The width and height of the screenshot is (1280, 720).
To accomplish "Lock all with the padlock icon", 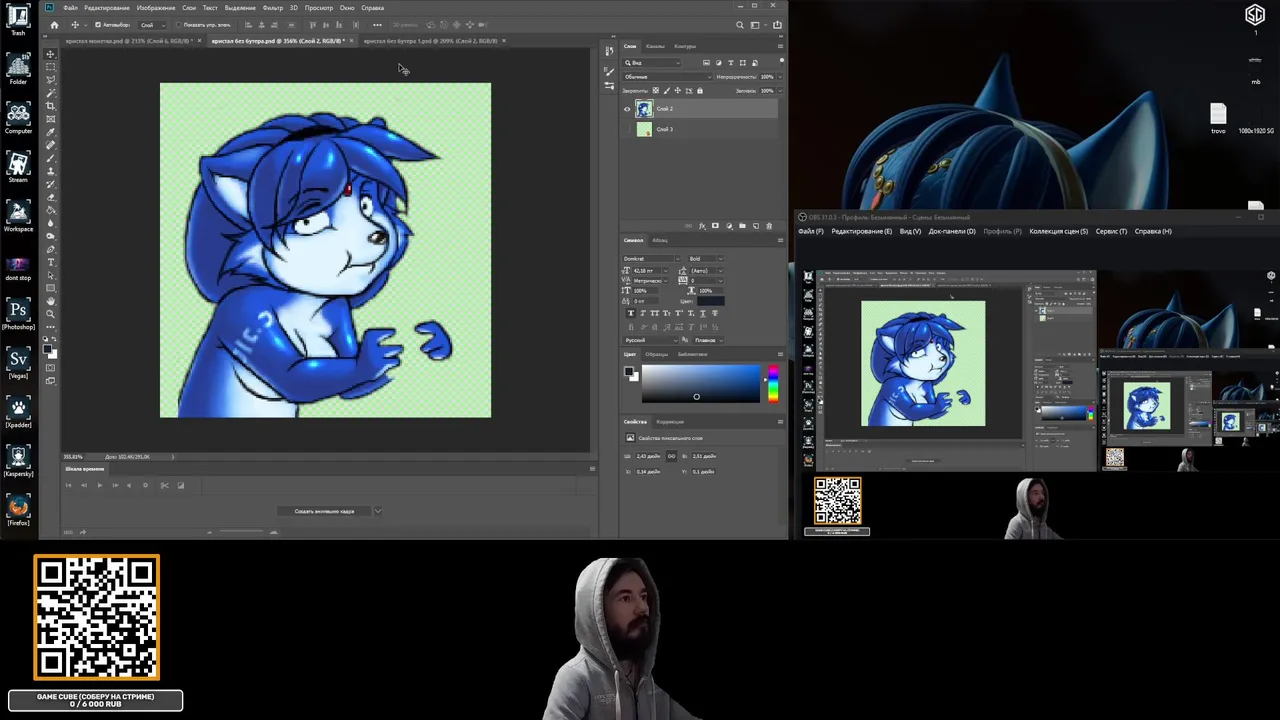I will [x=700, y=91].
